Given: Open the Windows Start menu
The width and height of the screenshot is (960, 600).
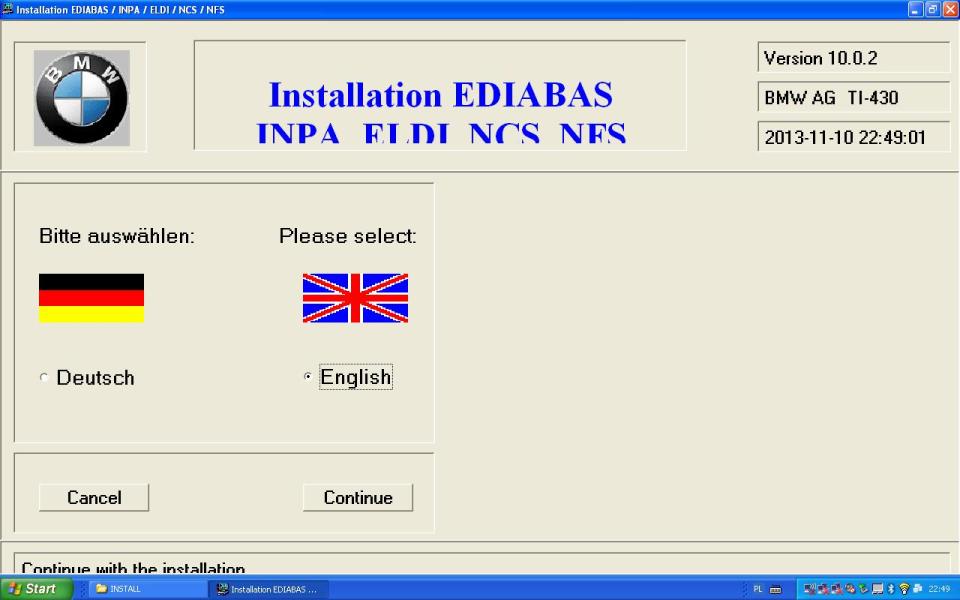Looking at the screenshot, I should (x=35, y=589).
